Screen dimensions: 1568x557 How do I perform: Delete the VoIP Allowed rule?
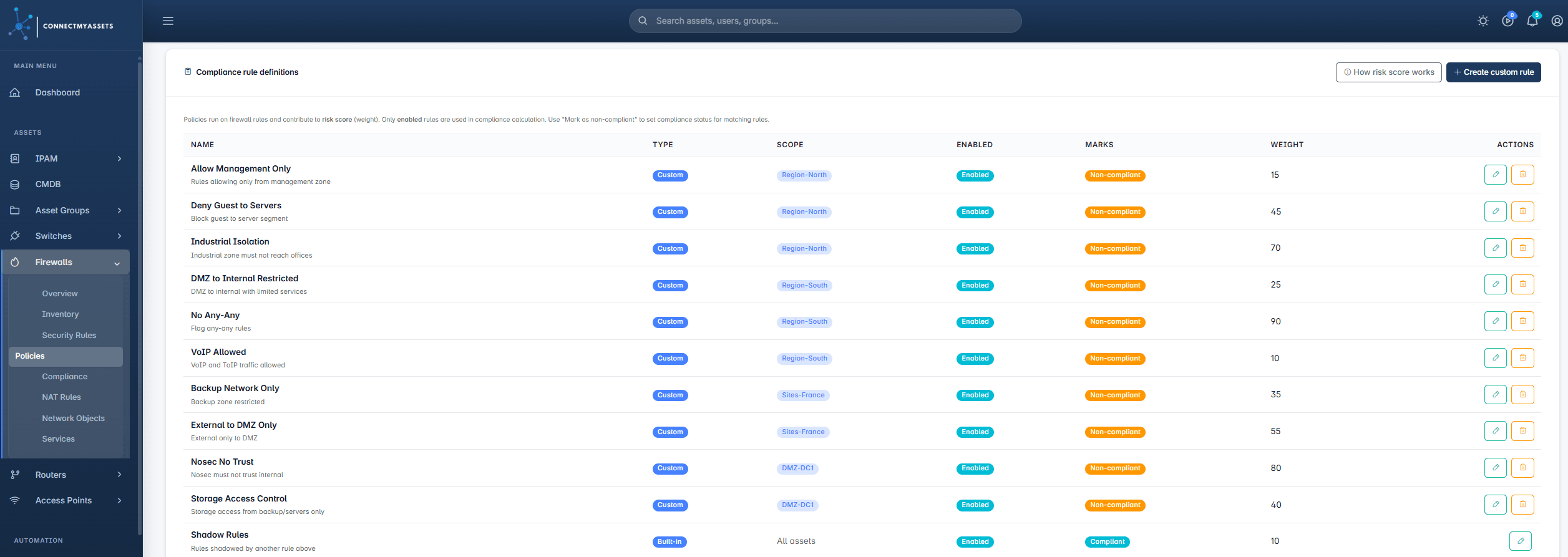1523,358
